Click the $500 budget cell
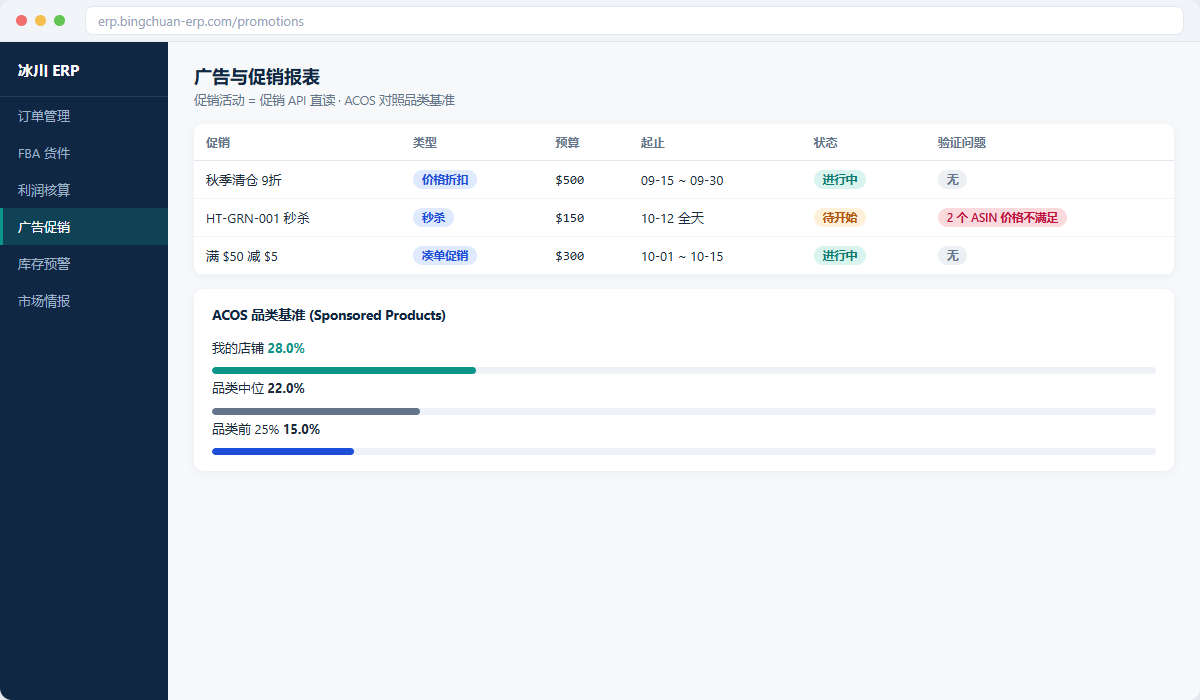Screen dimensions: 1200x700 [x=570, y=180]
